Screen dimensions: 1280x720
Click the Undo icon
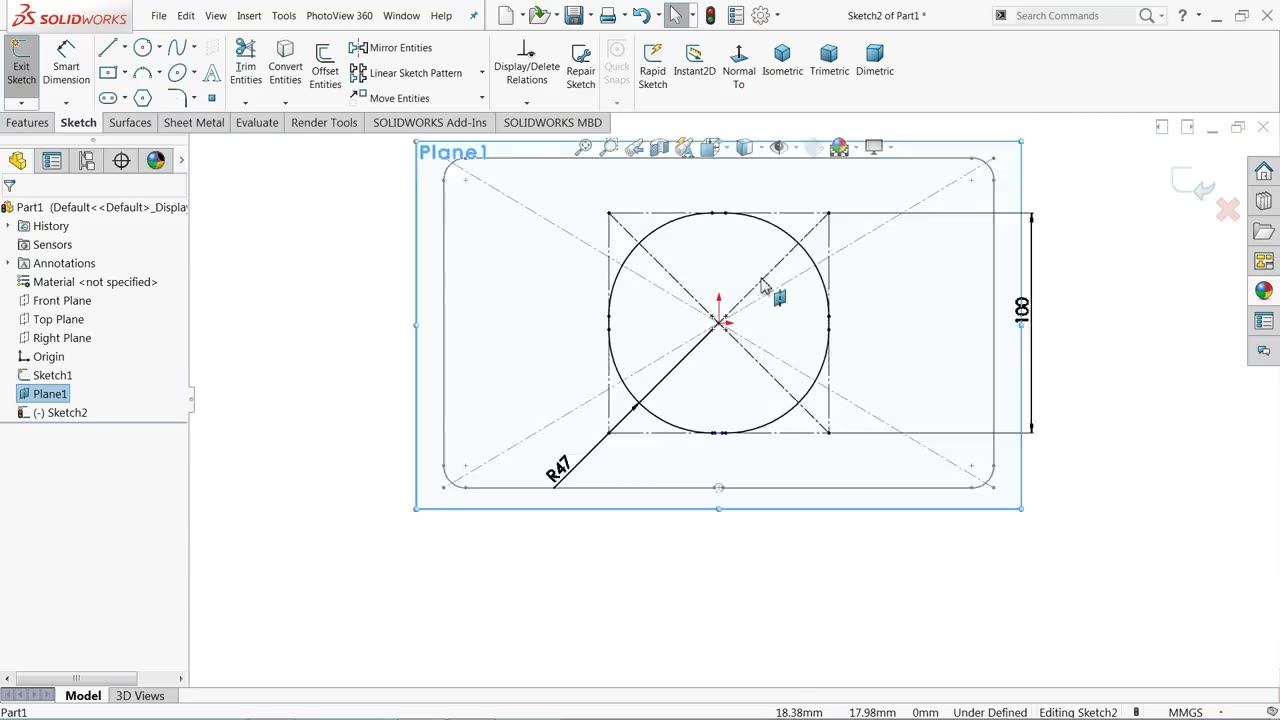(641, 15)
